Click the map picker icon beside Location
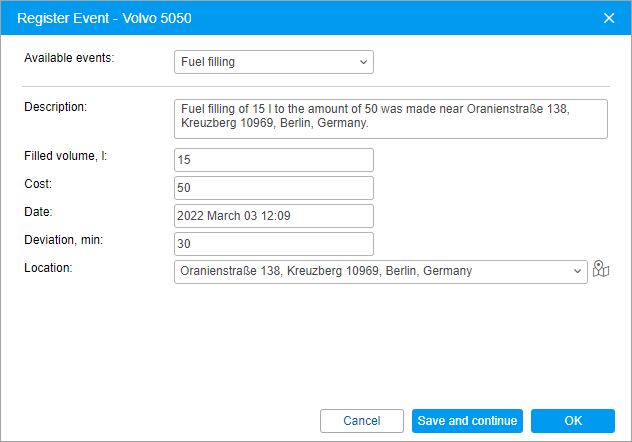 pos(601,269)
